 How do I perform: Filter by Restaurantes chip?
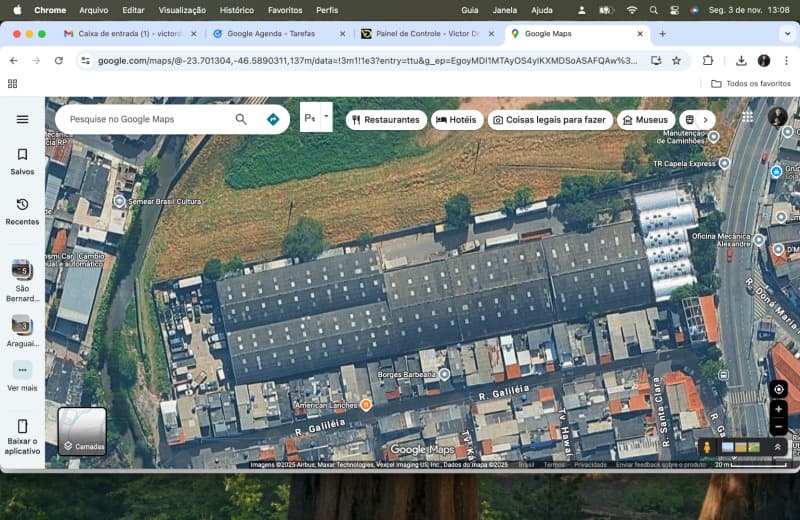(x=386, y=120)
